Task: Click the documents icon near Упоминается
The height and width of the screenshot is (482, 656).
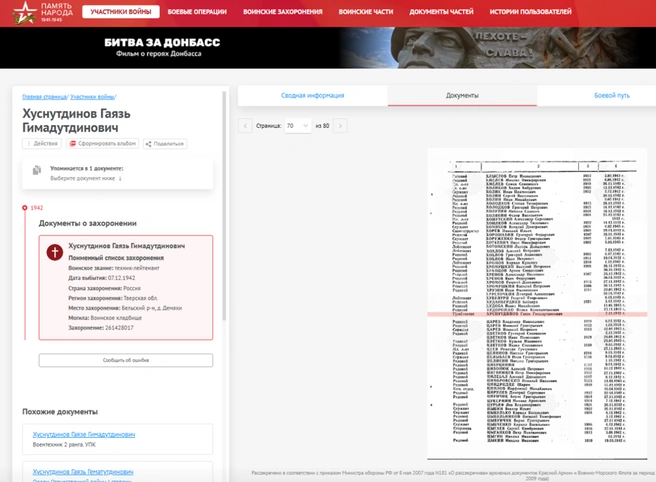Action: 37,170
